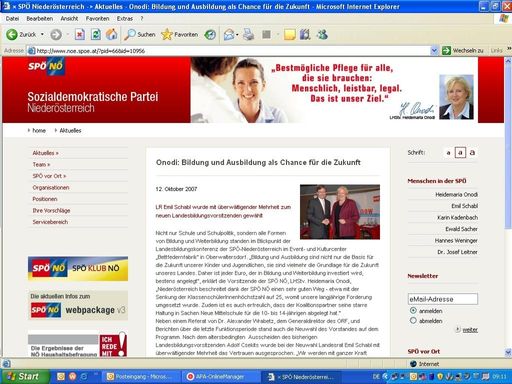This screenshot has width=512, height=384.
Task: Click the Zurück back arrow icon
Action: pos(12,34)
